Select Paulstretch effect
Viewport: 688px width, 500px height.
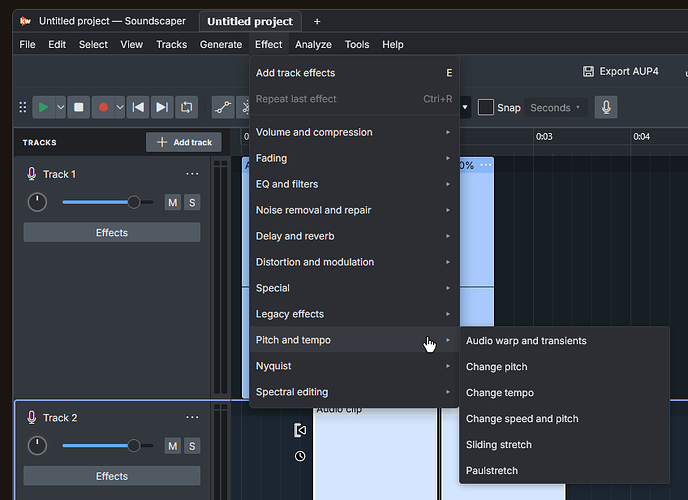click(564, 470)
